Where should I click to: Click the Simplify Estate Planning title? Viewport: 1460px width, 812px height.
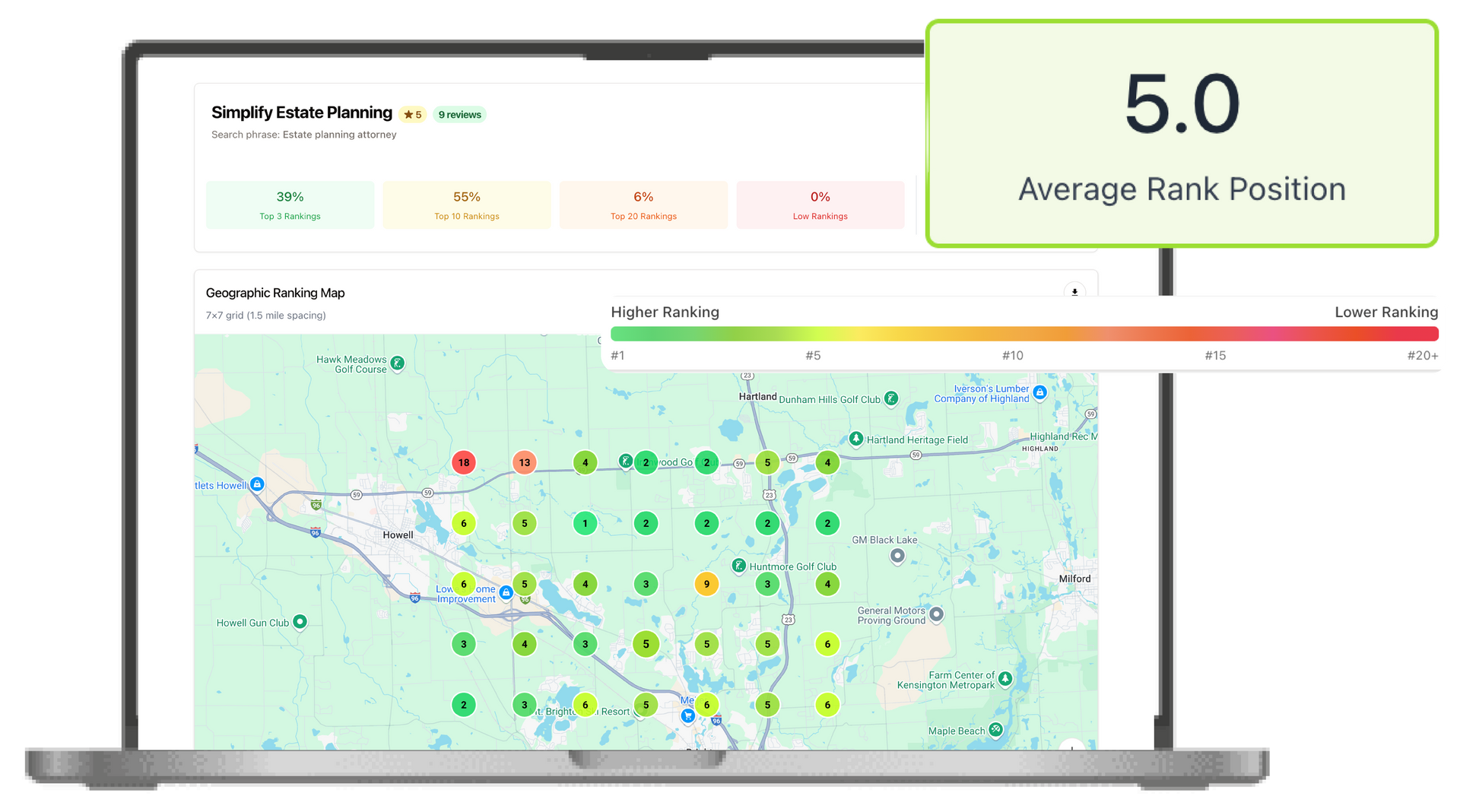[302, 113]
